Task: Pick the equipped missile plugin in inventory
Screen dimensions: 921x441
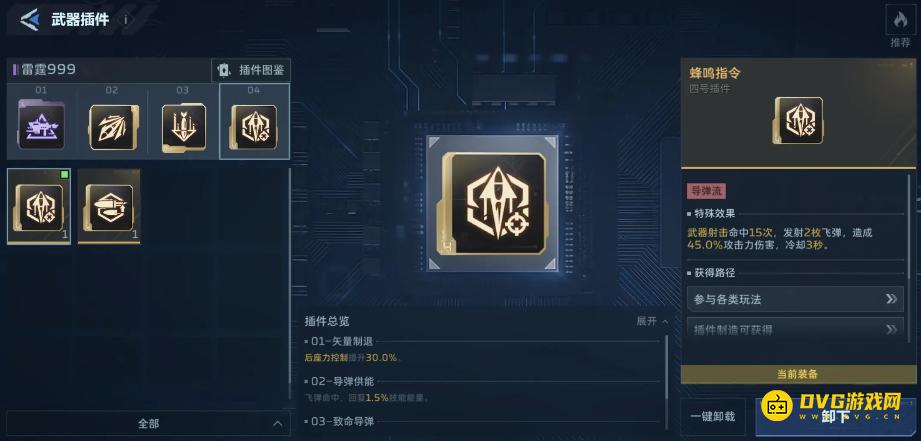Action: 39,206
